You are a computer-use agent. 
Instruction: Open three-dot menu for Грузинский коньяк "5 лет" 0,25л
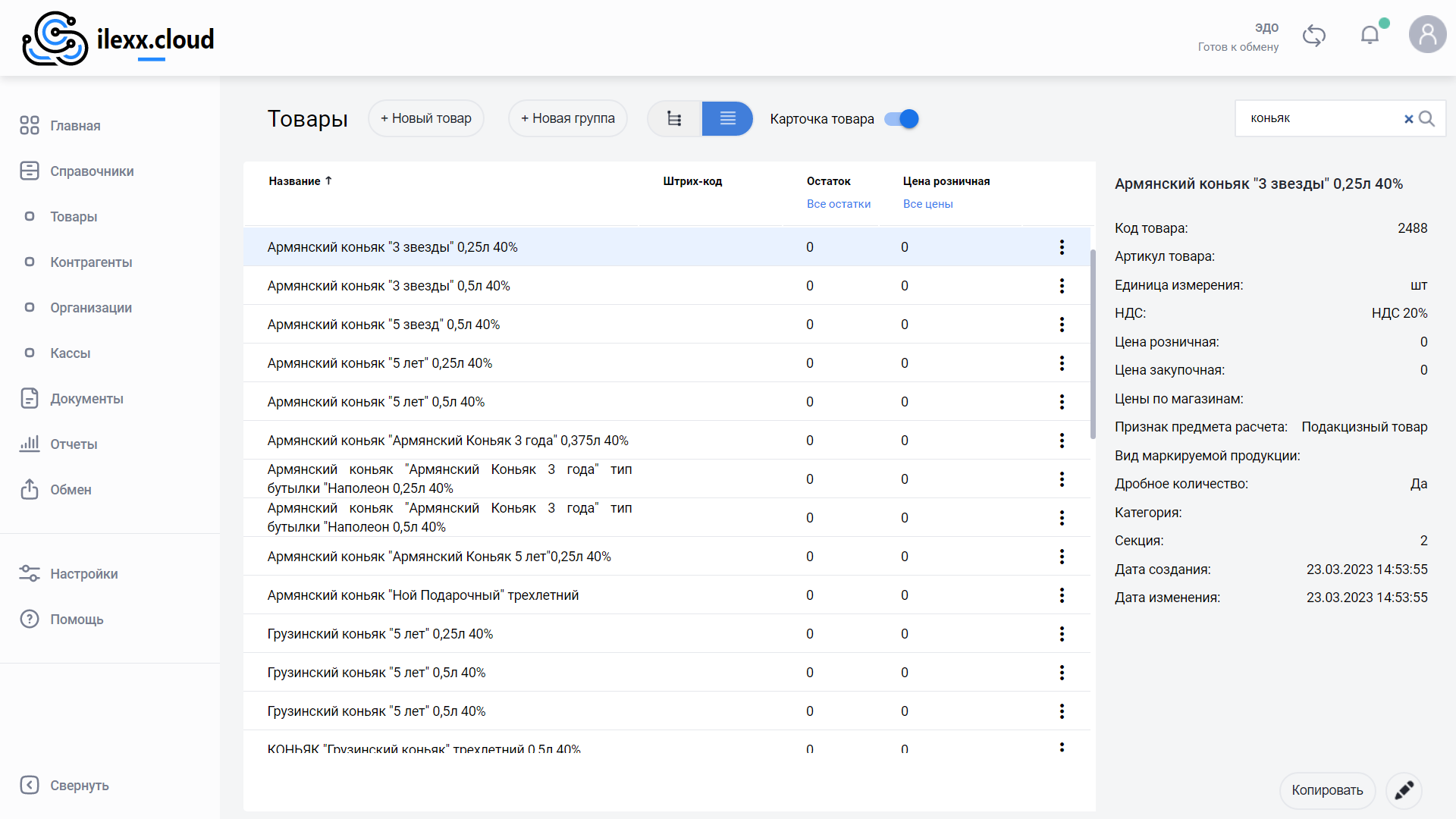click(x=1062, y=634)
